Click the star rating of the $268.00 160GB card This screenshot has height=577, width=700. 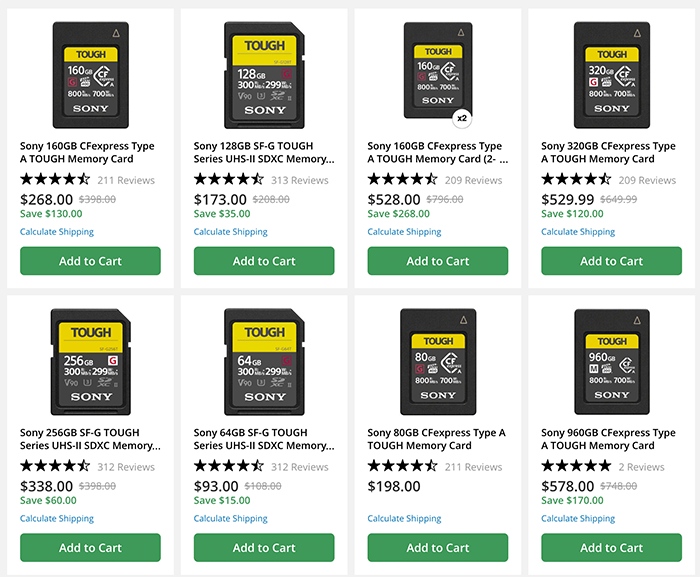55,180
